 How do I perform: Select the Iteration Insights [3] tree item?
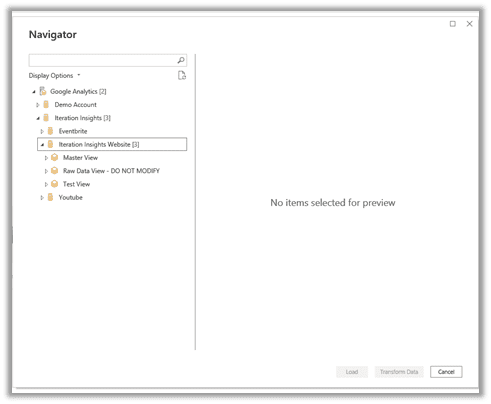pos(82,118)
